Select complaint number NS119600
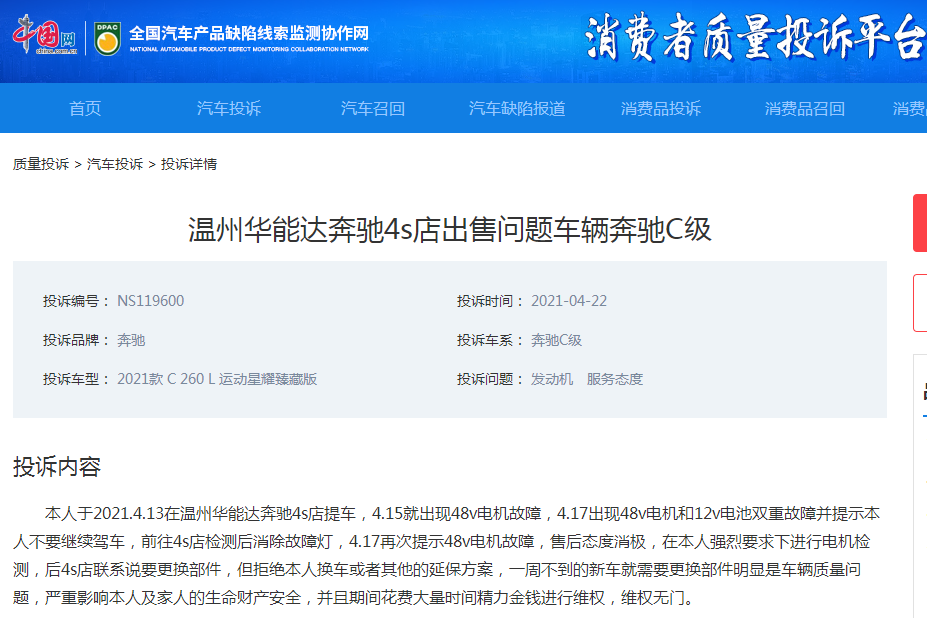The image size is (927, 618). 150,301
